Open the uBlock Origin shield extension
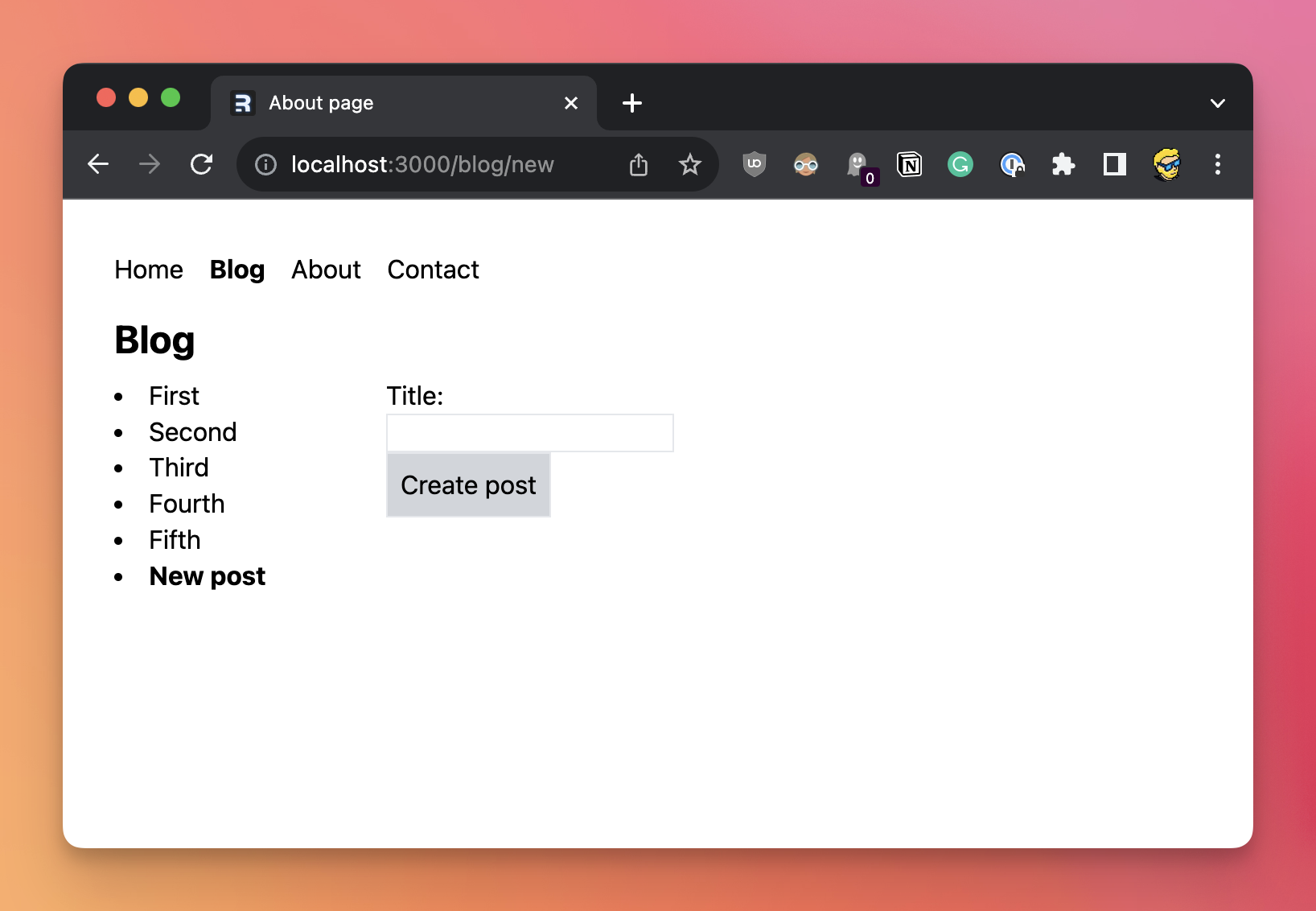The height and width of the screenshot is (911, 1316). (x=754, y=164)
